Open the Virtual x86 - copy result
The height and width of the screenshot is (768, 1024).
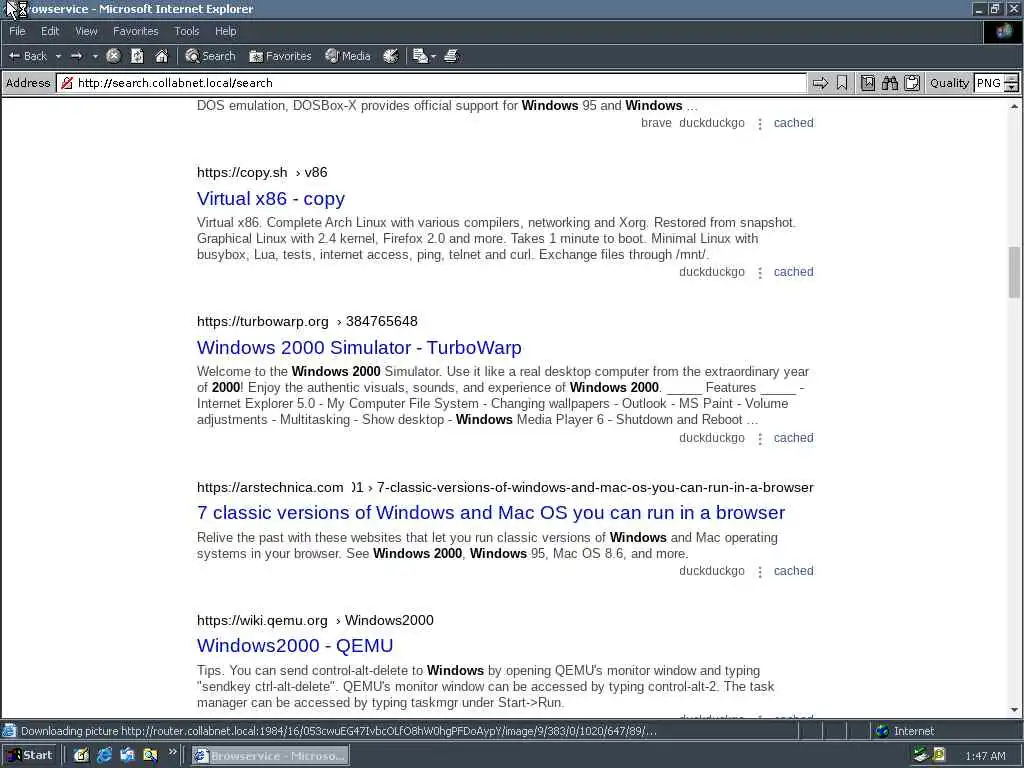pos(271,199)
